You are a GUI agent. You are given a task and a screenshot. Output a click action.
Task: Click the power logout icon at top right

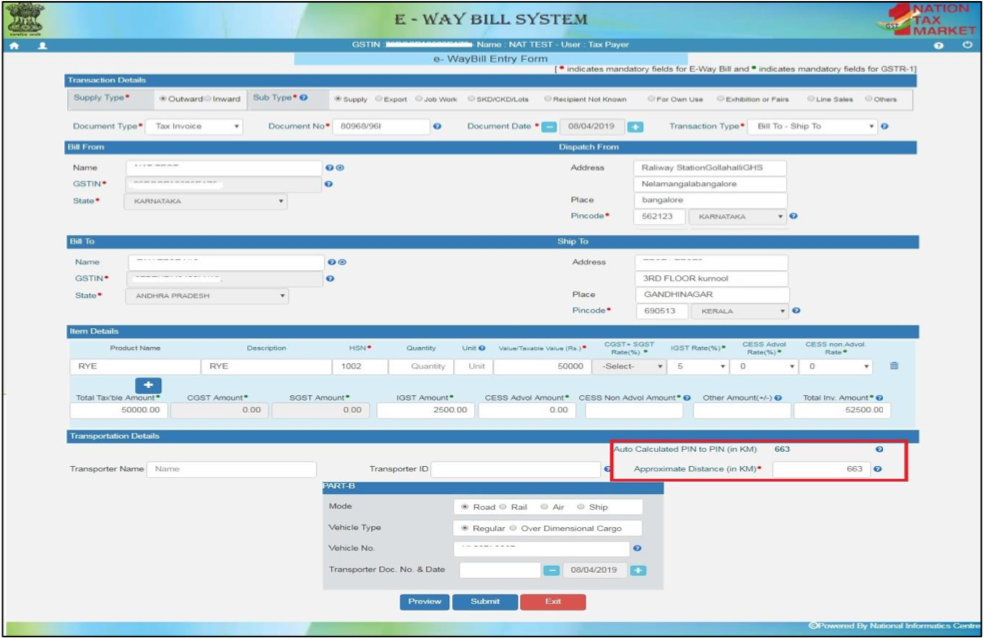[x=967, y=46]
